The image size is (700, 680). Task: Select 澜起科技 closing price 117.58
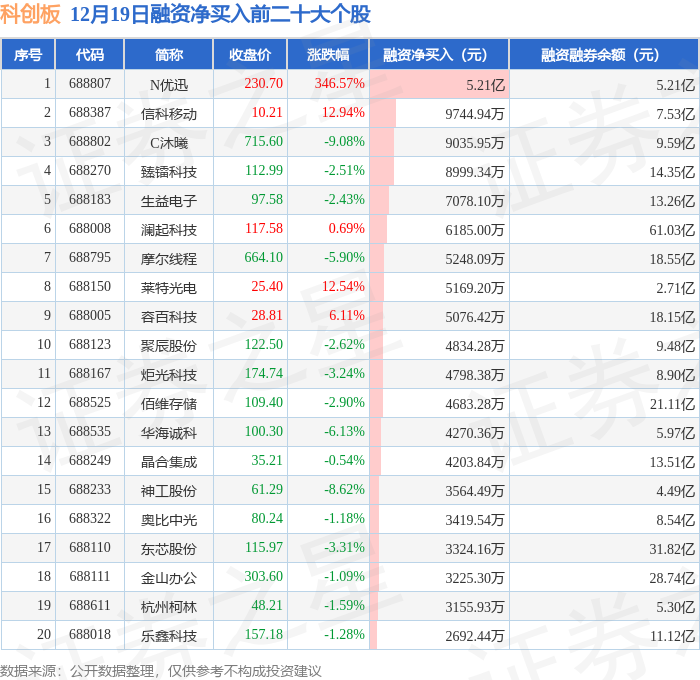click(x=264, y=228)
